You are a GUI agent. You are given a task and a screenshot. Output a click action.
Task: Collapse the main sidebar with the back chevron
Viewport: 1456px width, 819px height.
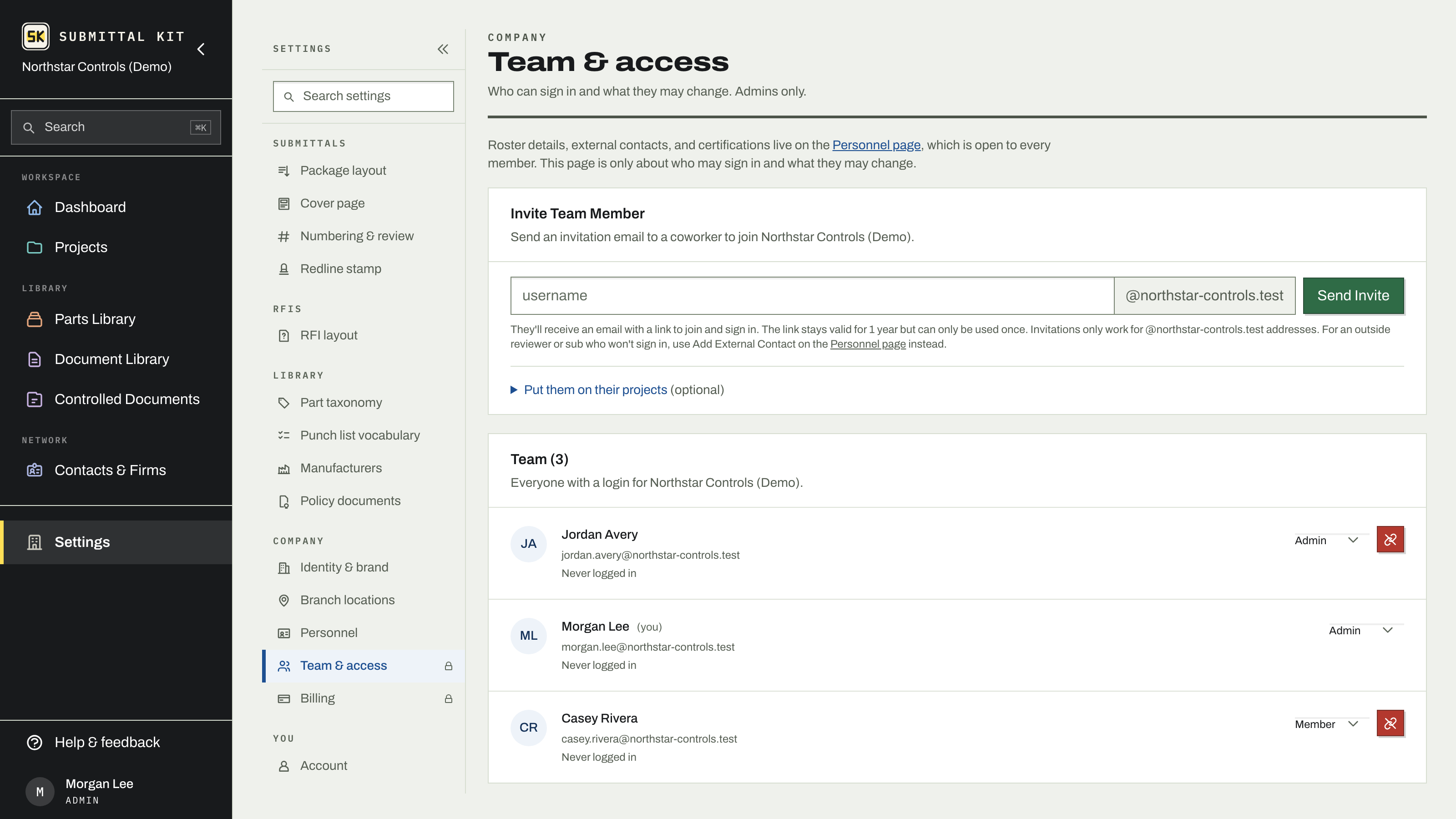(201, 49)
